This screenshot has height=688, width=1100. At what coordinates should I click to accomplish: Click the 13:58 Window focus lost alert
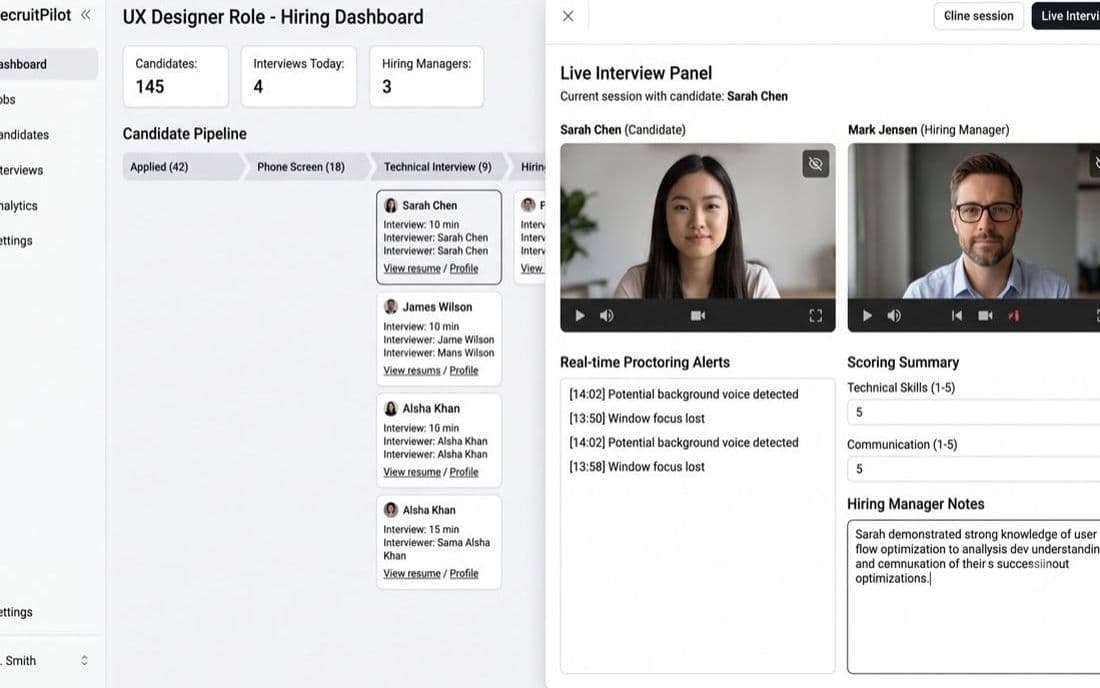pyautogui.click(x=637, y=467)
